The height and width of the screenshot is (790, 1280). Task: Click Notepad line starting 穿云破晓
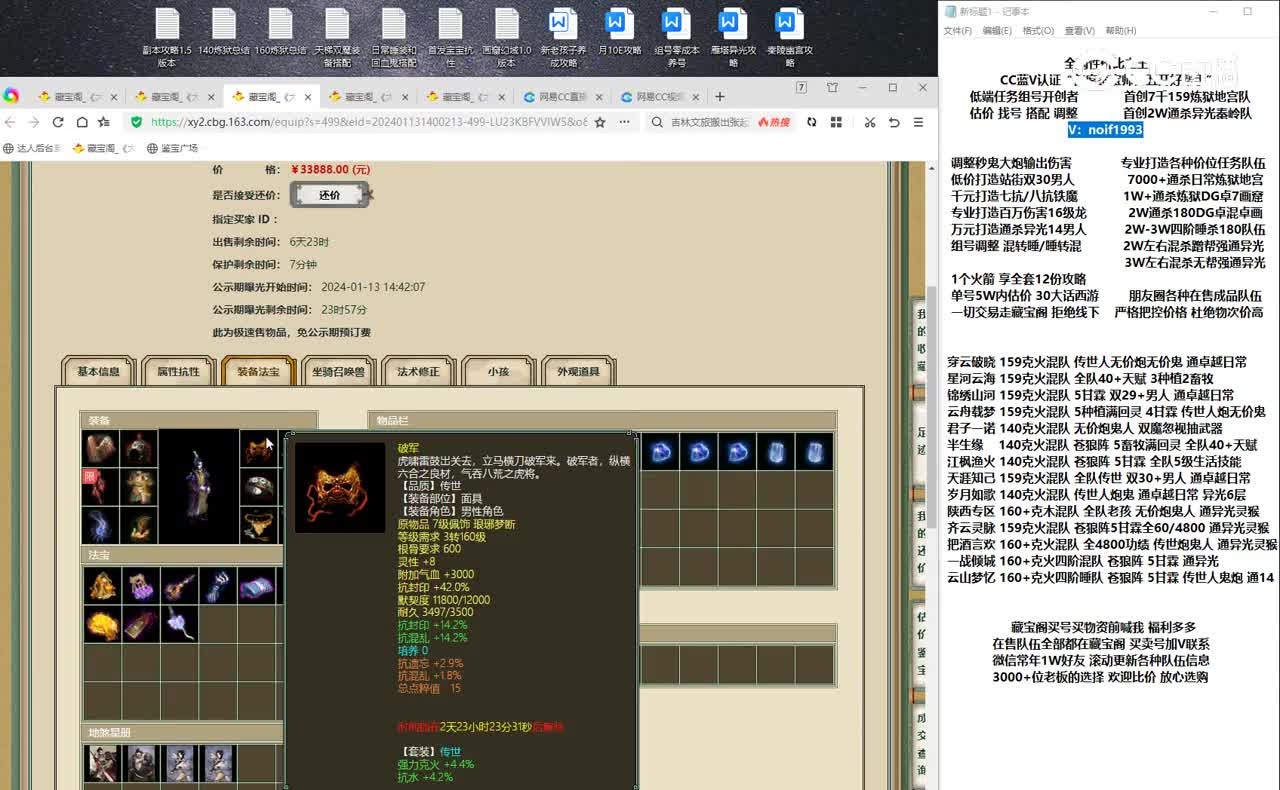click(1097, 362)
